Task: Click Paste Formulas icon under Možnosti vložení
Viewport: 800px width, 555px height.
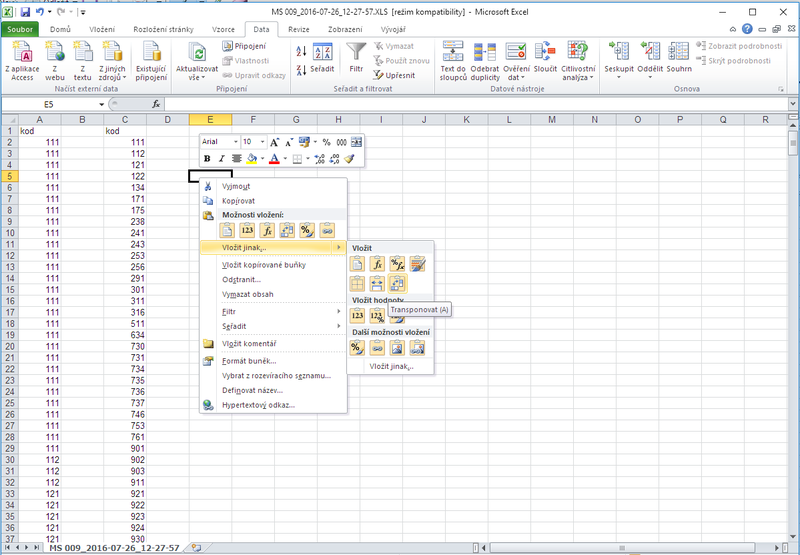Action: [267, 230]
